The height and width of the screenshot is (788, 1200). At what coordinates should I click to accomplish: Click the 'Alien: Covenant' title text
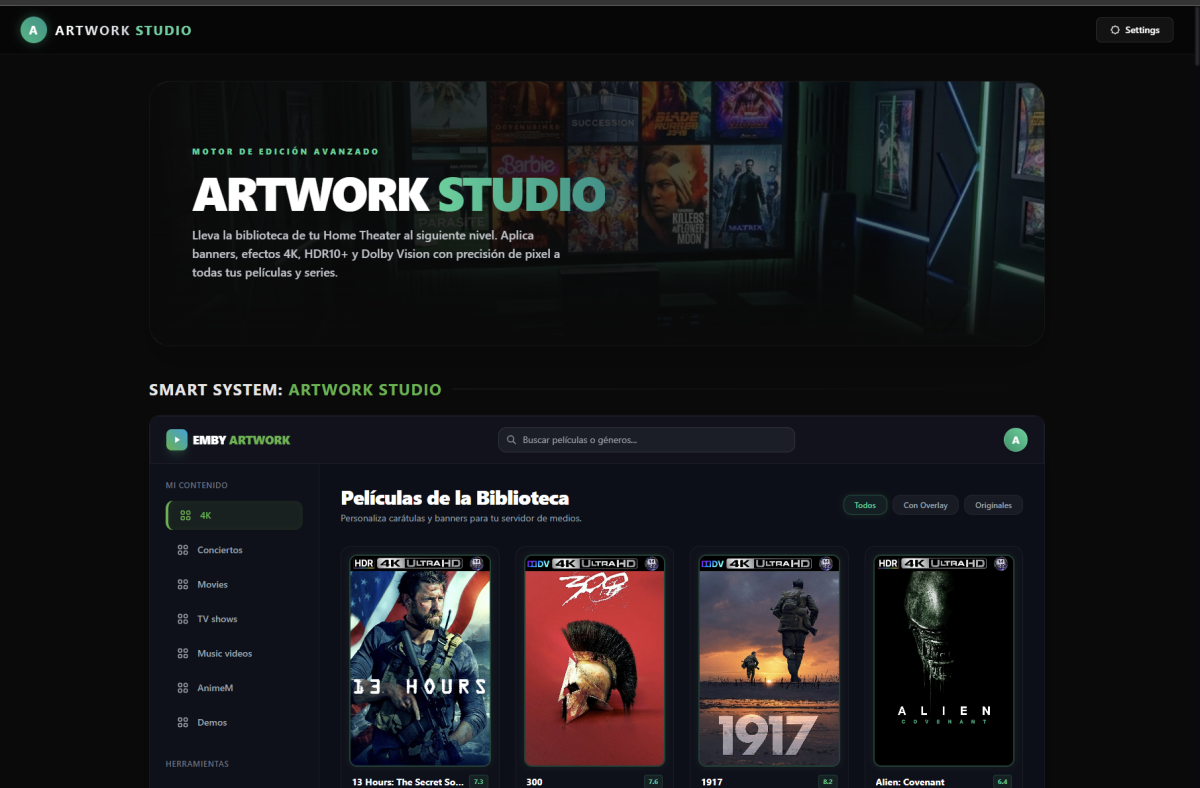[x=910, y=782]
